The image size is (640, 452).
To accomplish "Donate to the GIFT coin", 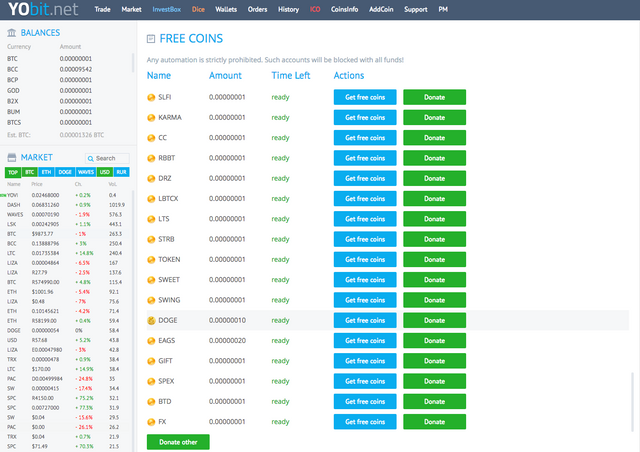I will pos(434,361).
